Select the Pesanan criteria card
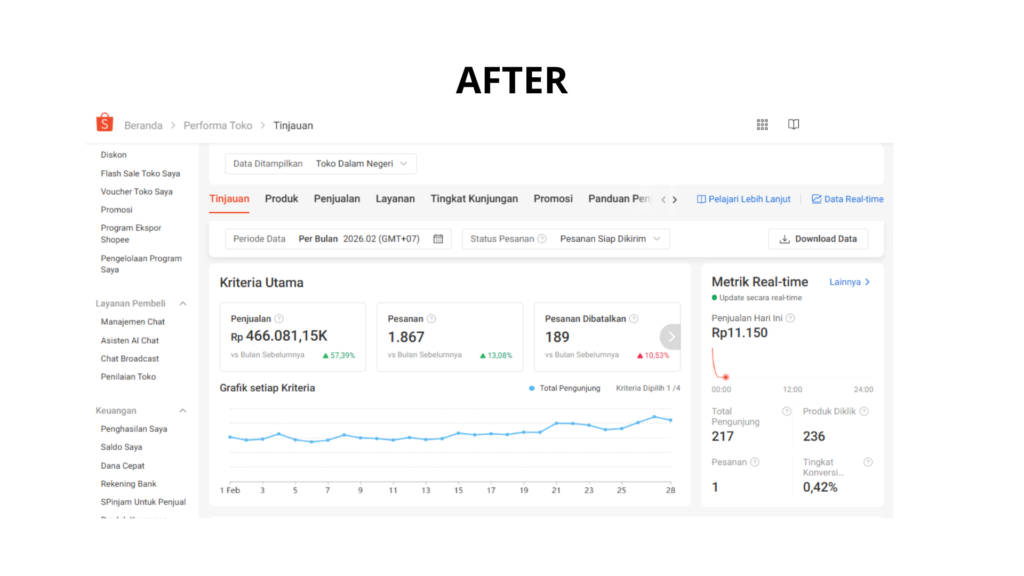Screen dimensions: 1024x576 coord(449,337)
